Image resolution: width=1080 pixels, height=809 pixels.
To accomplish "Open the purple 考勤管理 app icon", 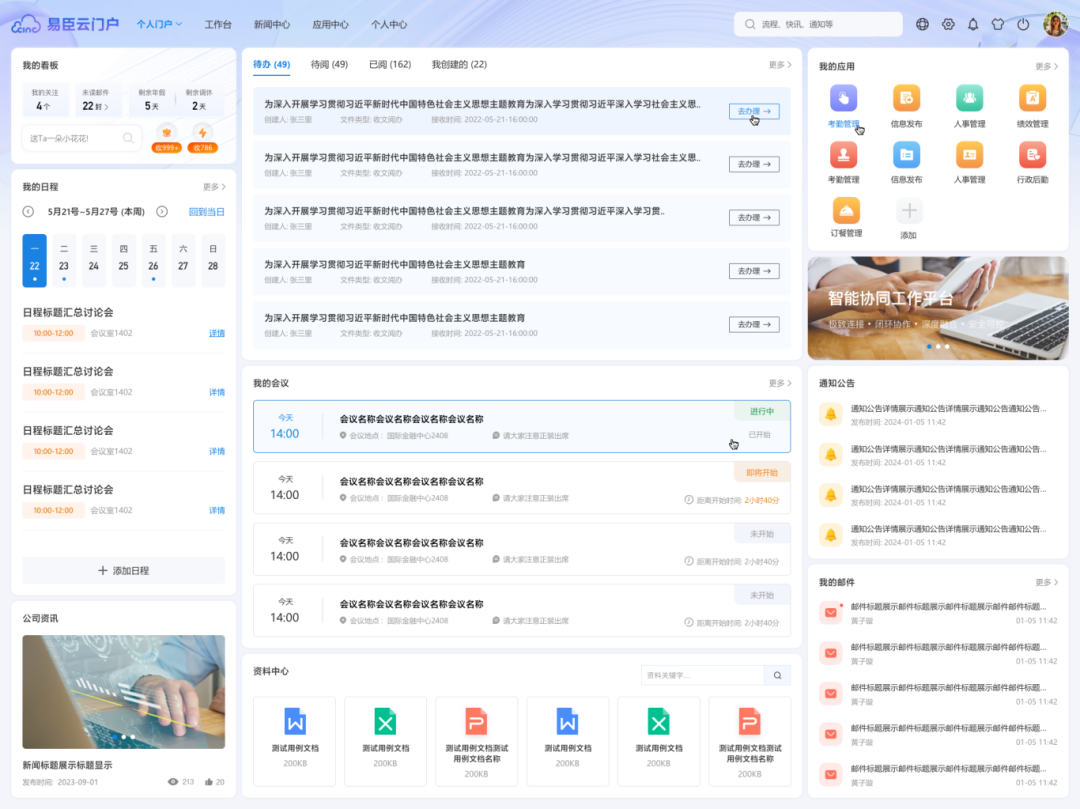I will tap(843, 98).
